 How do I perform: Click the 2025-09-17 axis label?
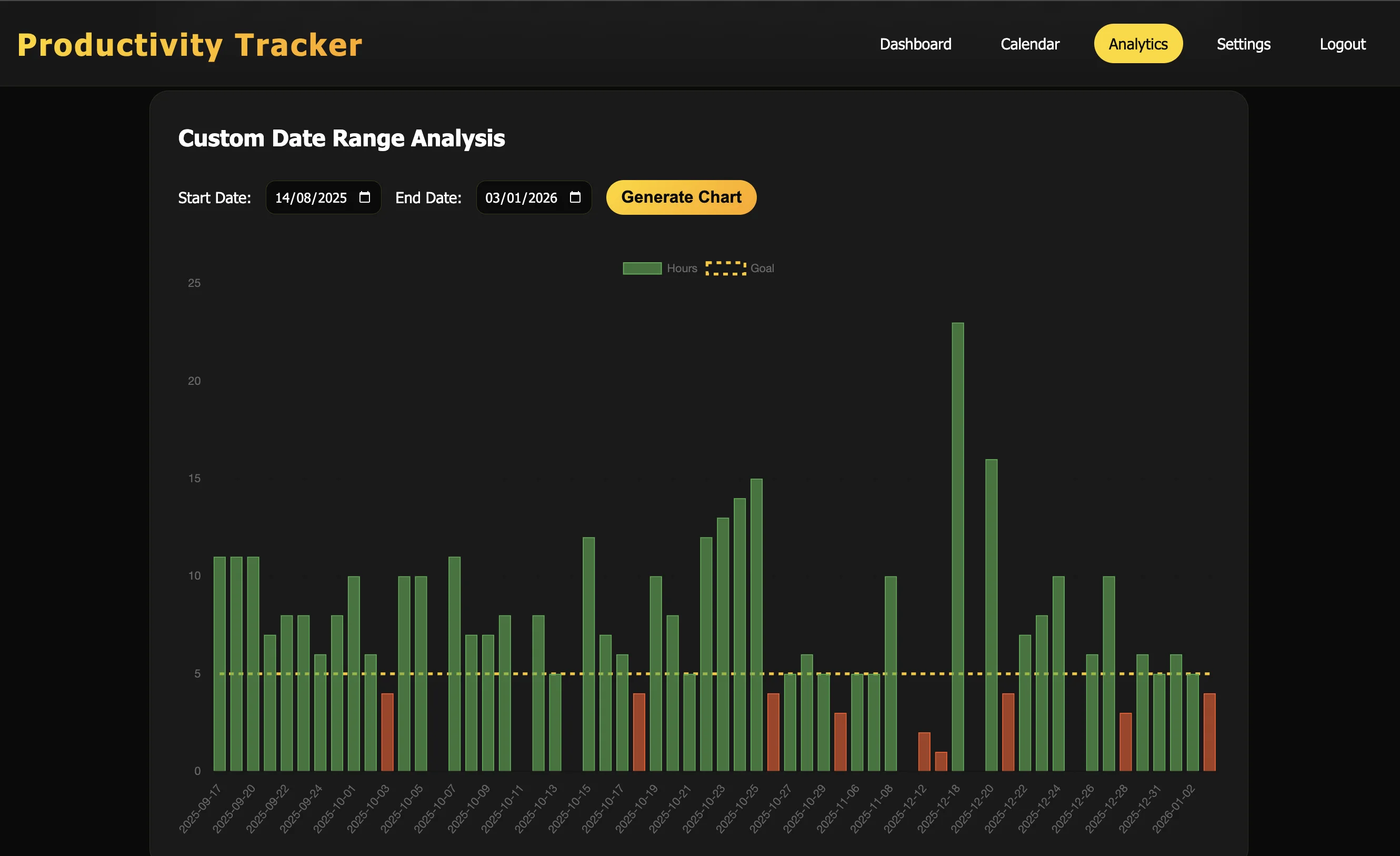tap(202, 807)
